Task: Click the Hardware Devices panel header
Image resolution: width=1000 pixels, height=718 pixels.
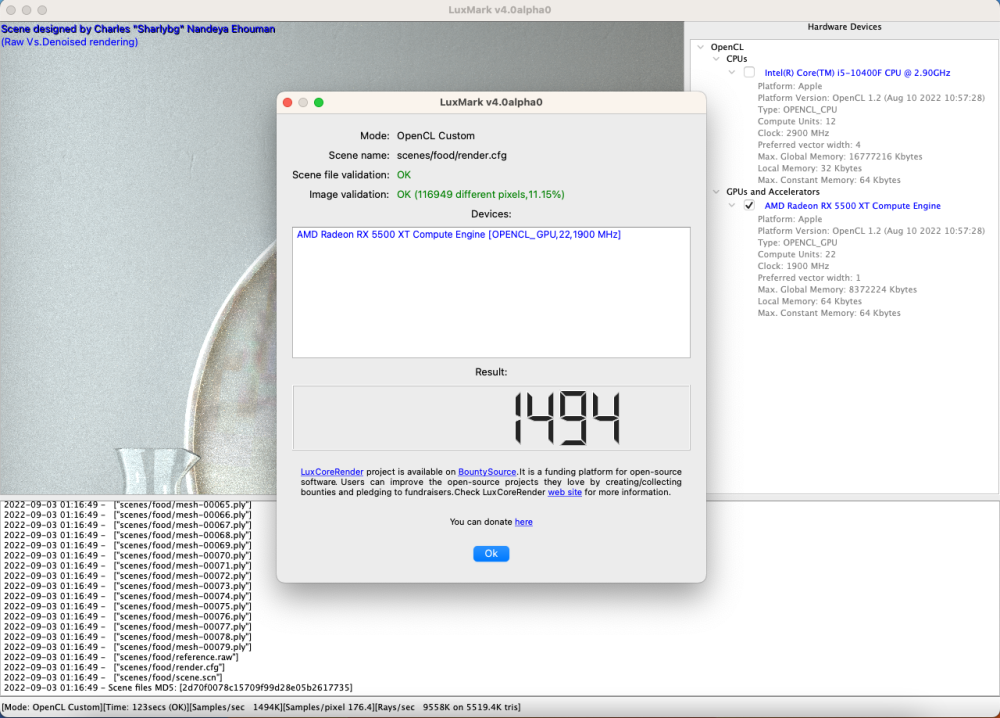Action: (x=844, y=27)
